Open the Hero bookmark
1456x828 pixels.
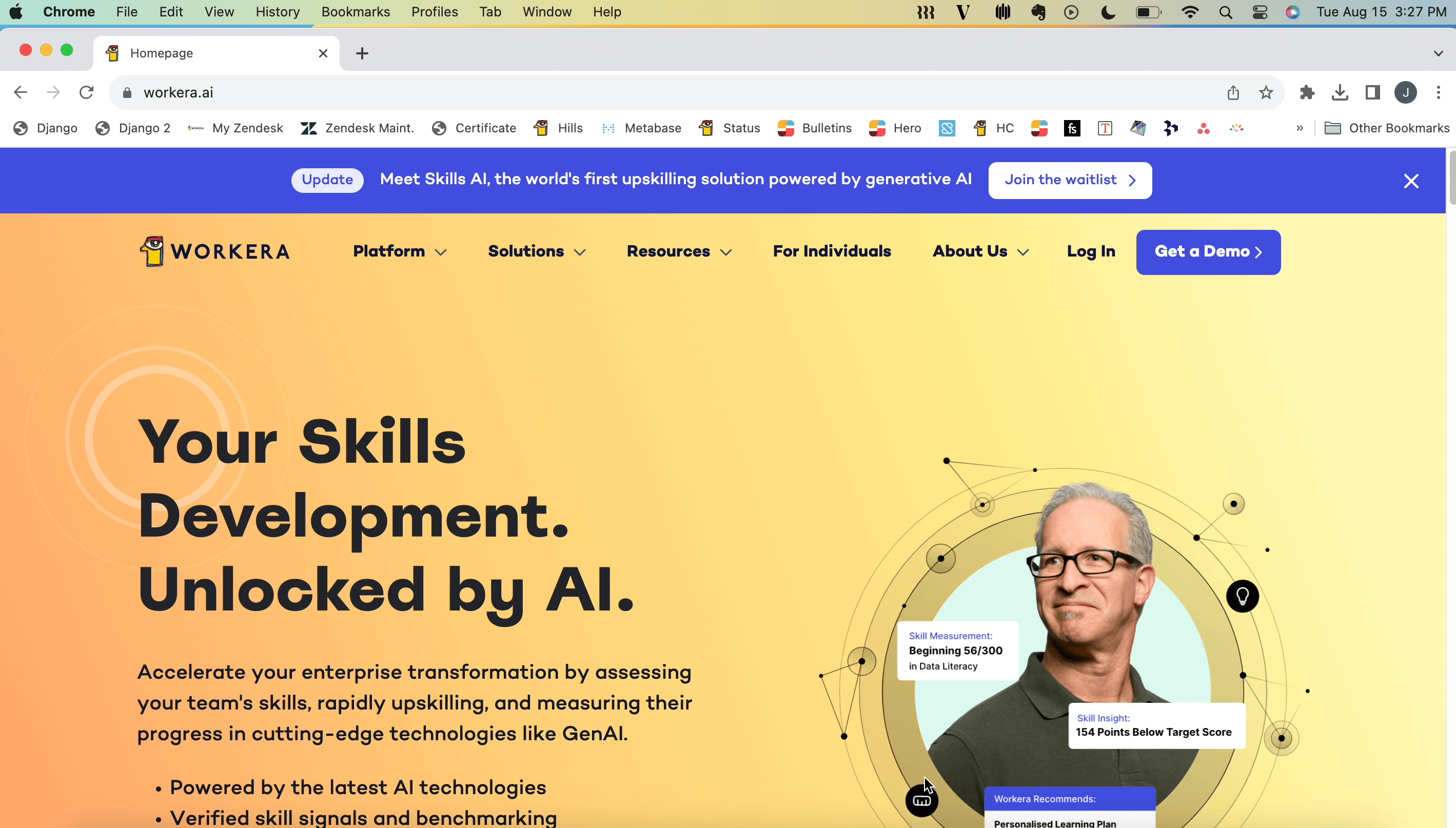(x=895, y=128)
